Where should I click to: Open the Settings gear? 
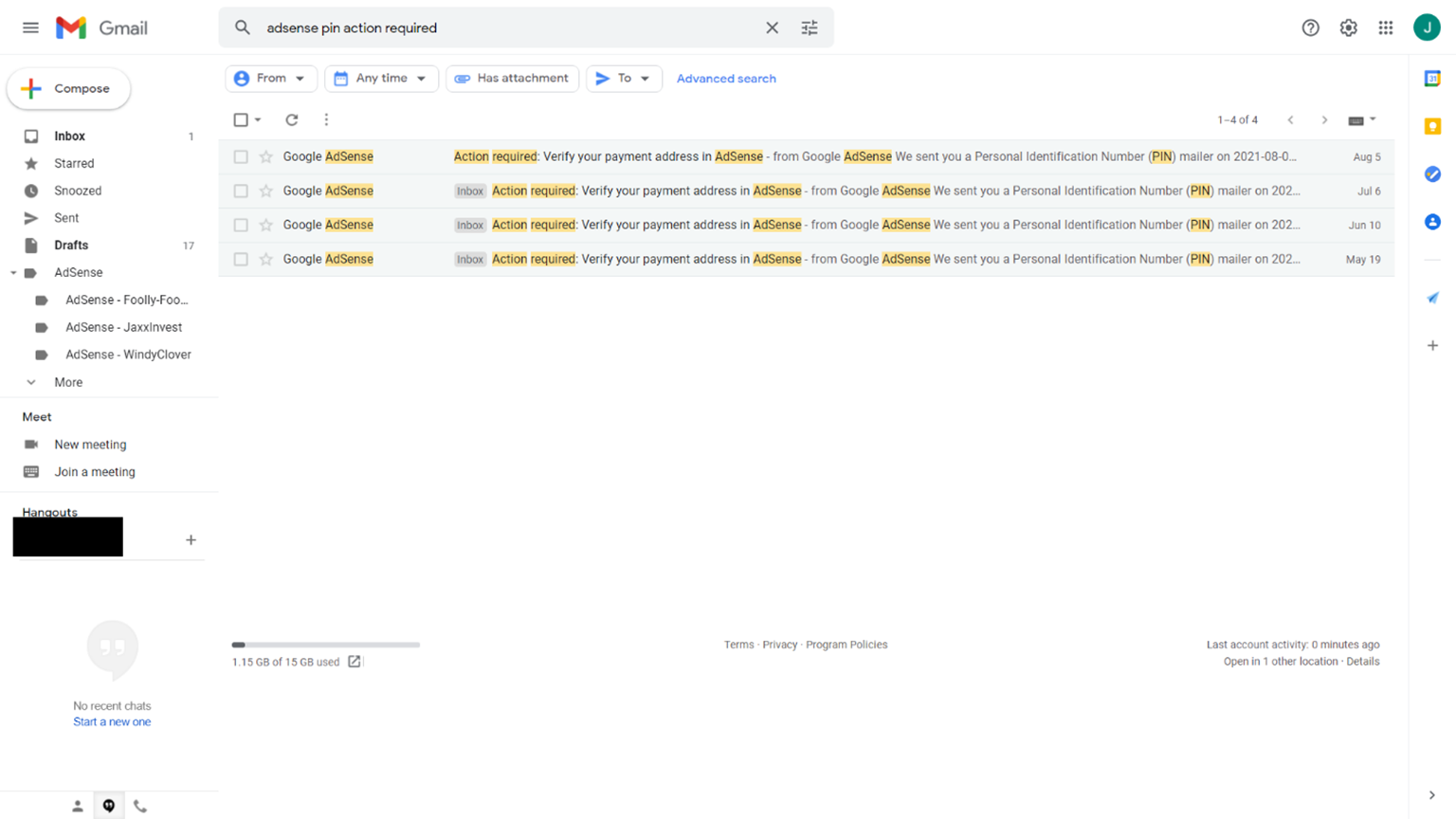(1348, 27)
